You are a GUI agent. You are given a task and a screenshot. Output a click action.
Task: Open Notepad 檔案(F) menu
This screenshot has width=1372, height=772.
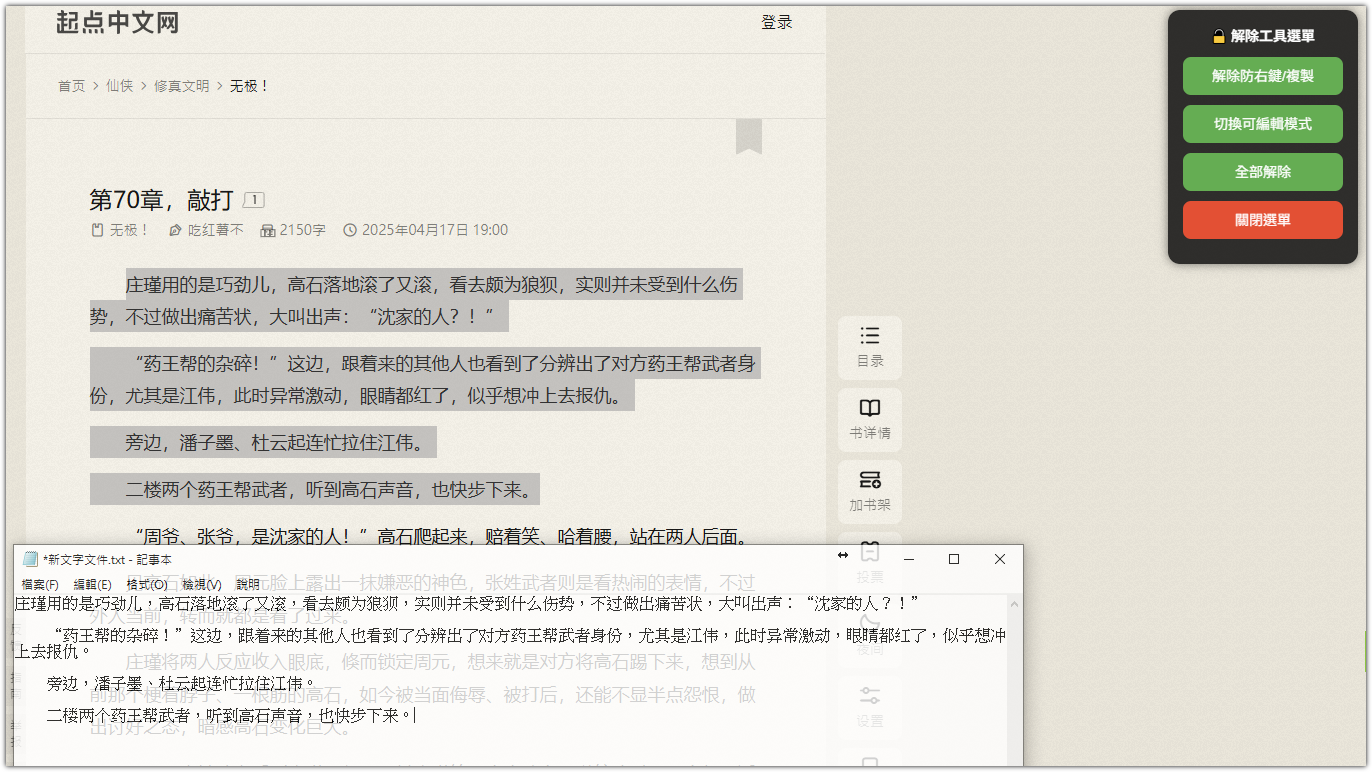coord(40,584)
